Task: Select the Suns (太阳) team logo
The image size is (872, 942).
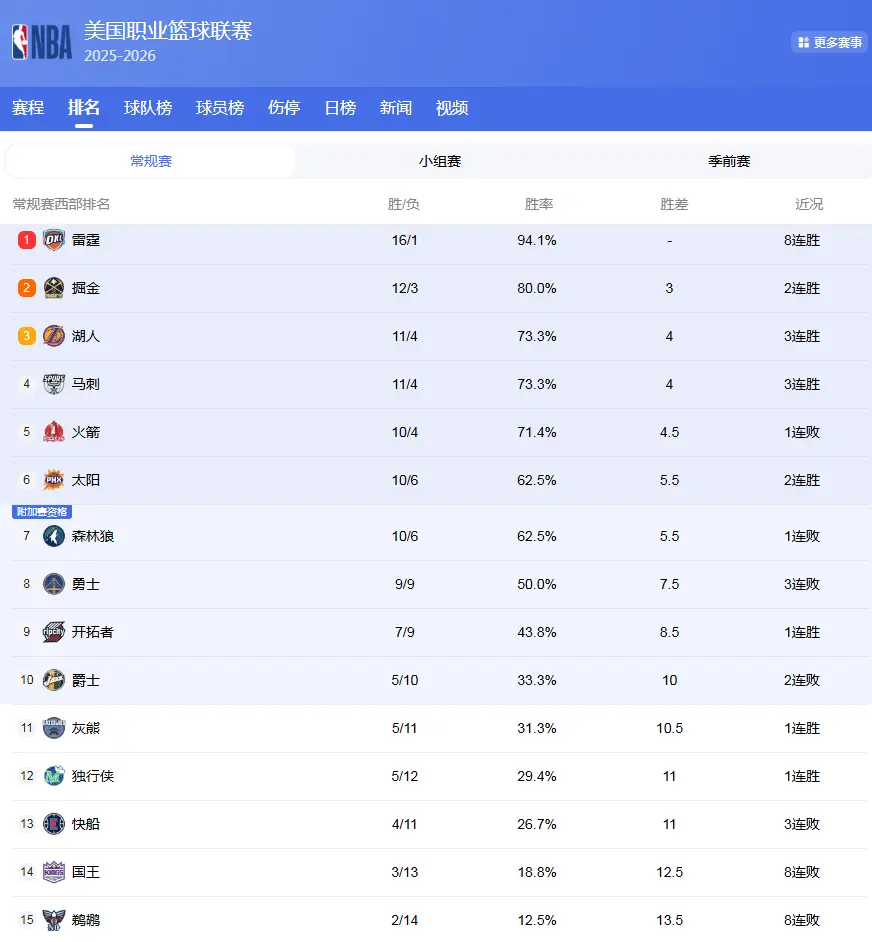Action: pos(54,480)
